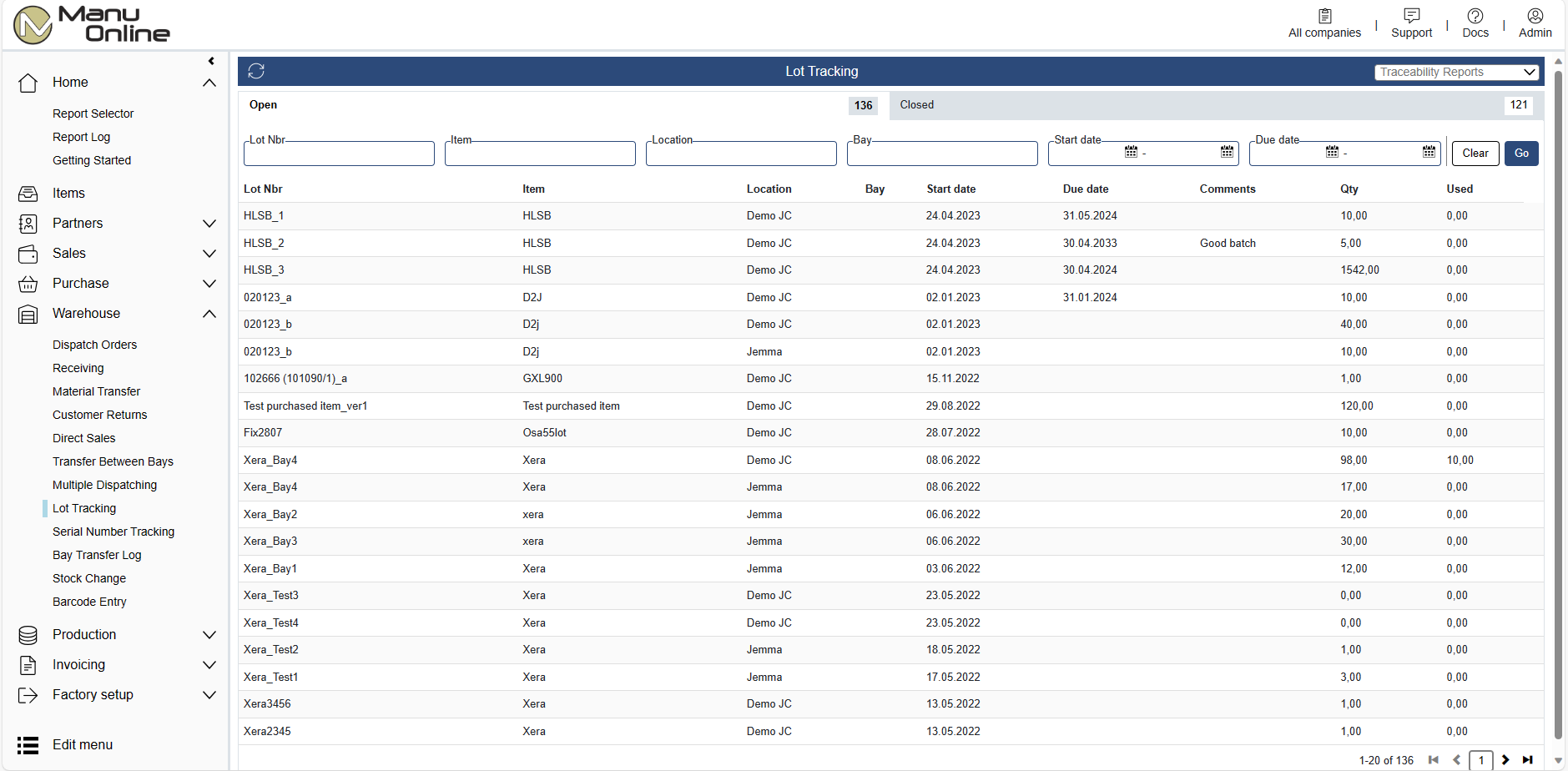Open the All companies icon
Image resolution: width=1568 pixels, height=771 pixels.
[1324, 16]
